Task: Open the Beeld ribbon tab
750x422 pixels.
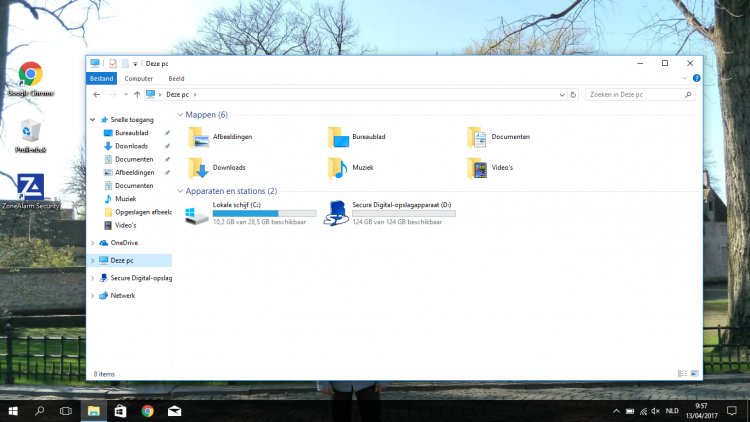Action: click(x=176, y=78)
